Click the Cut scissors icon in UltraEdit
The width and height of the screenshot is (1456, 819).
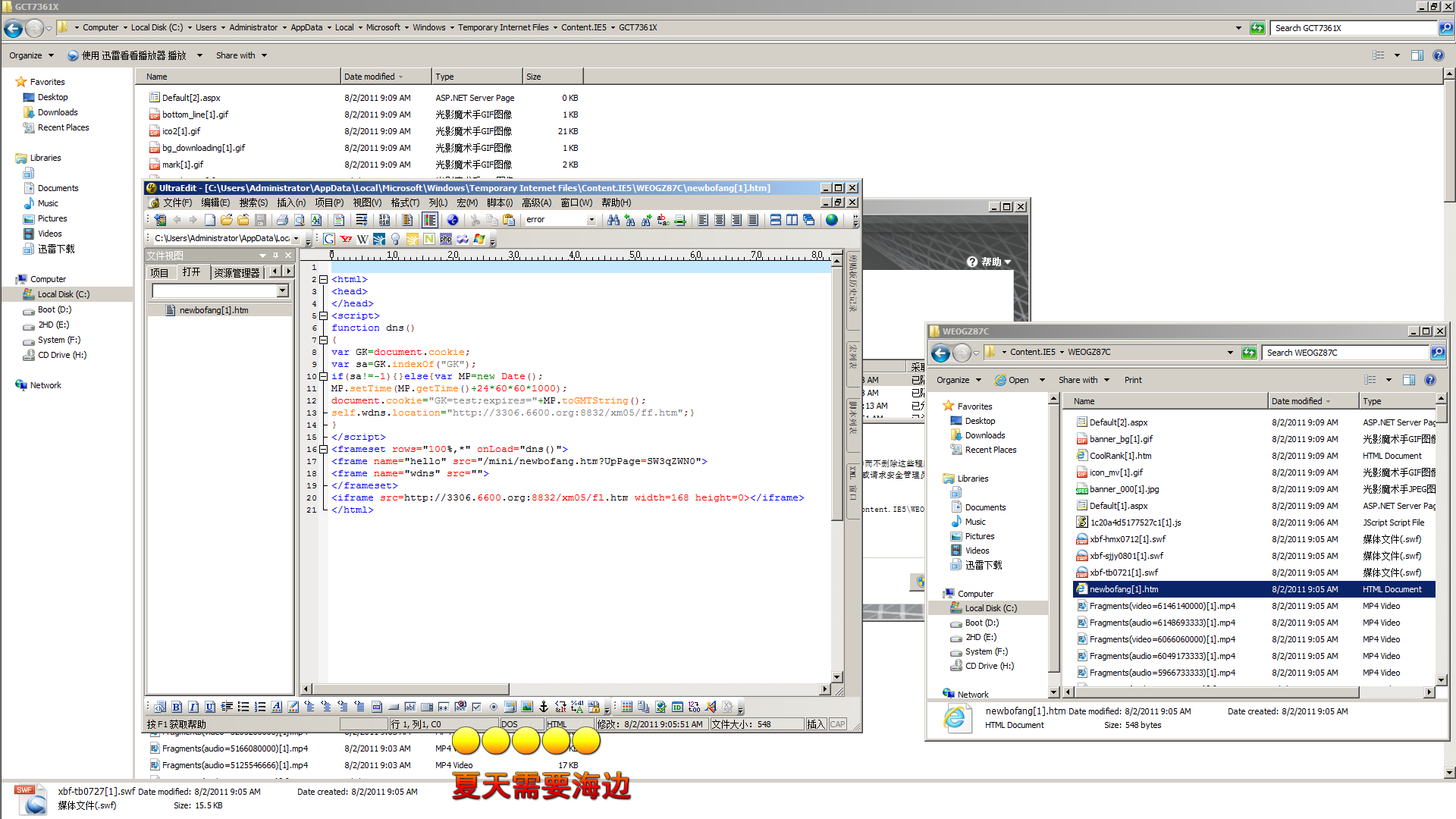pyautogui.click(x=475, y=220)
